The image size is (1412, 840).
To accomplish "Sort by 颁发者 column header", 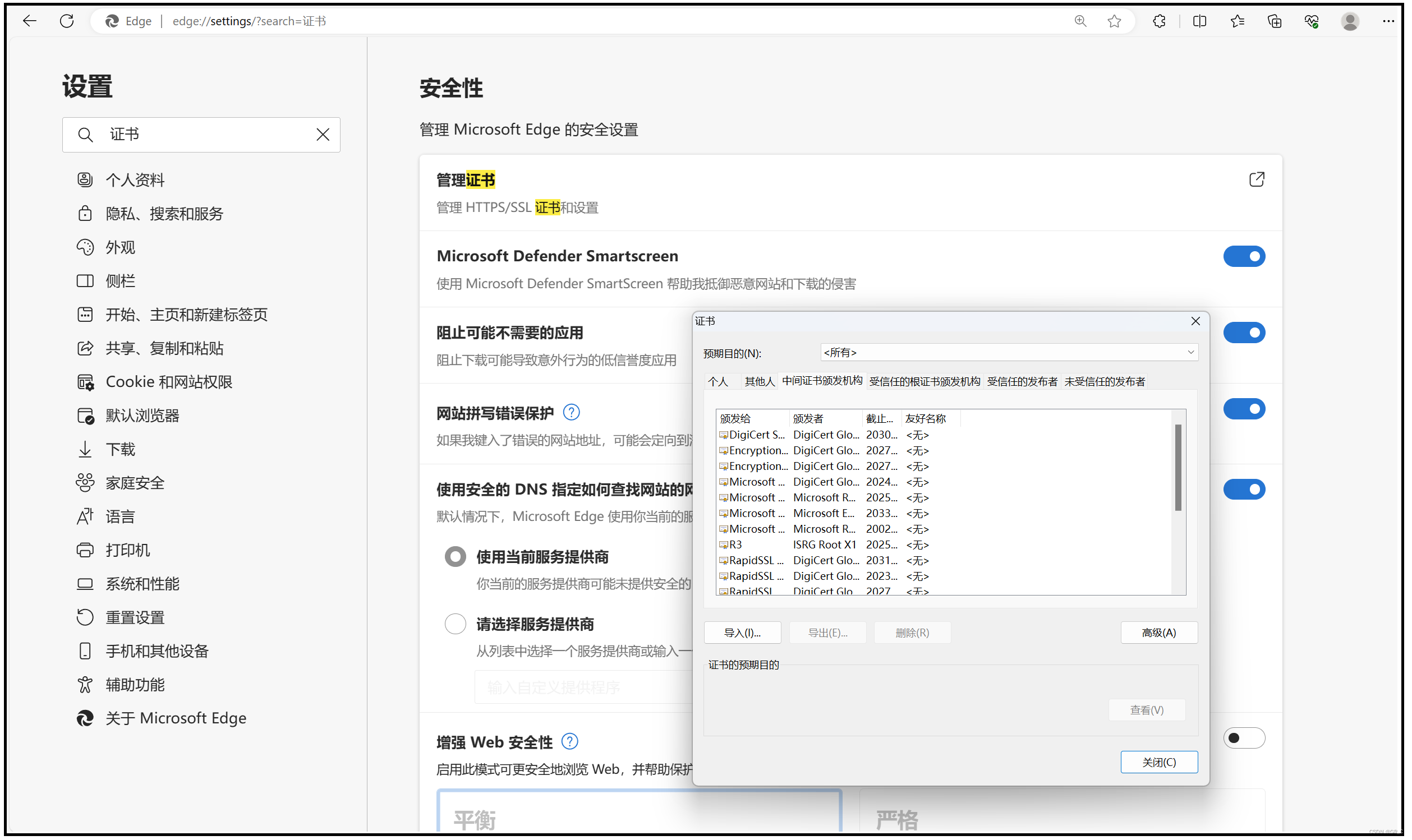I will (825, 419).
